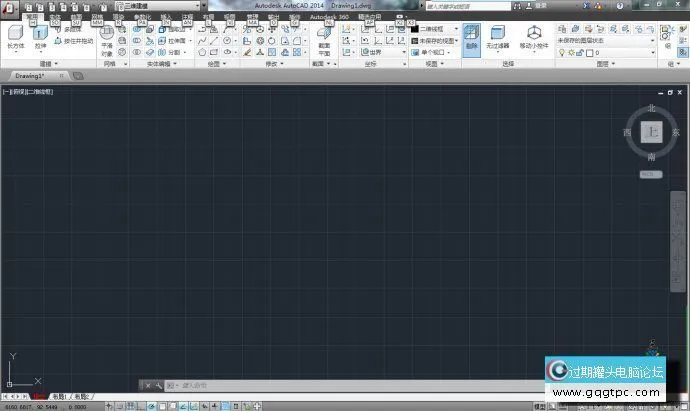The image size is (690, 411).
Task: Open the 未保存的图层状态 layer state dropdown
Action: point(606,40)
